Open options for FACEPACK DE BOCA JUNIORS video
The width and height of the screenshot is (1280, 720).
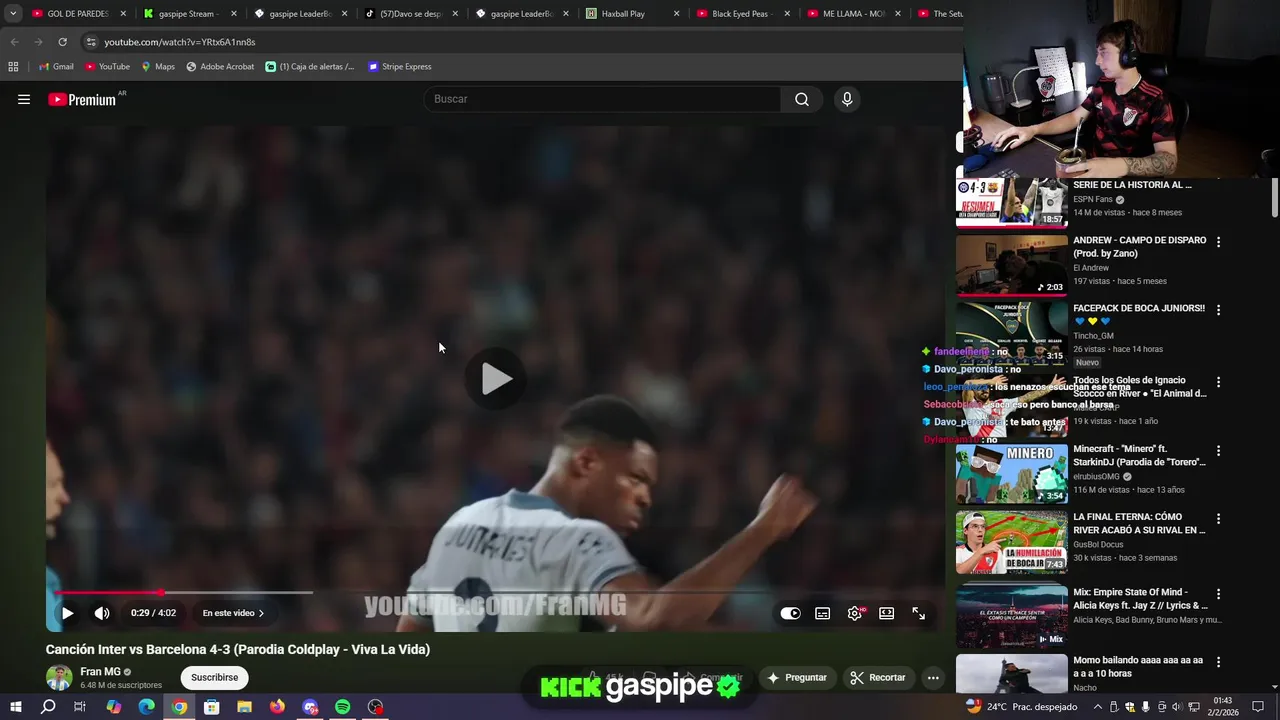tap(1218, 310)
